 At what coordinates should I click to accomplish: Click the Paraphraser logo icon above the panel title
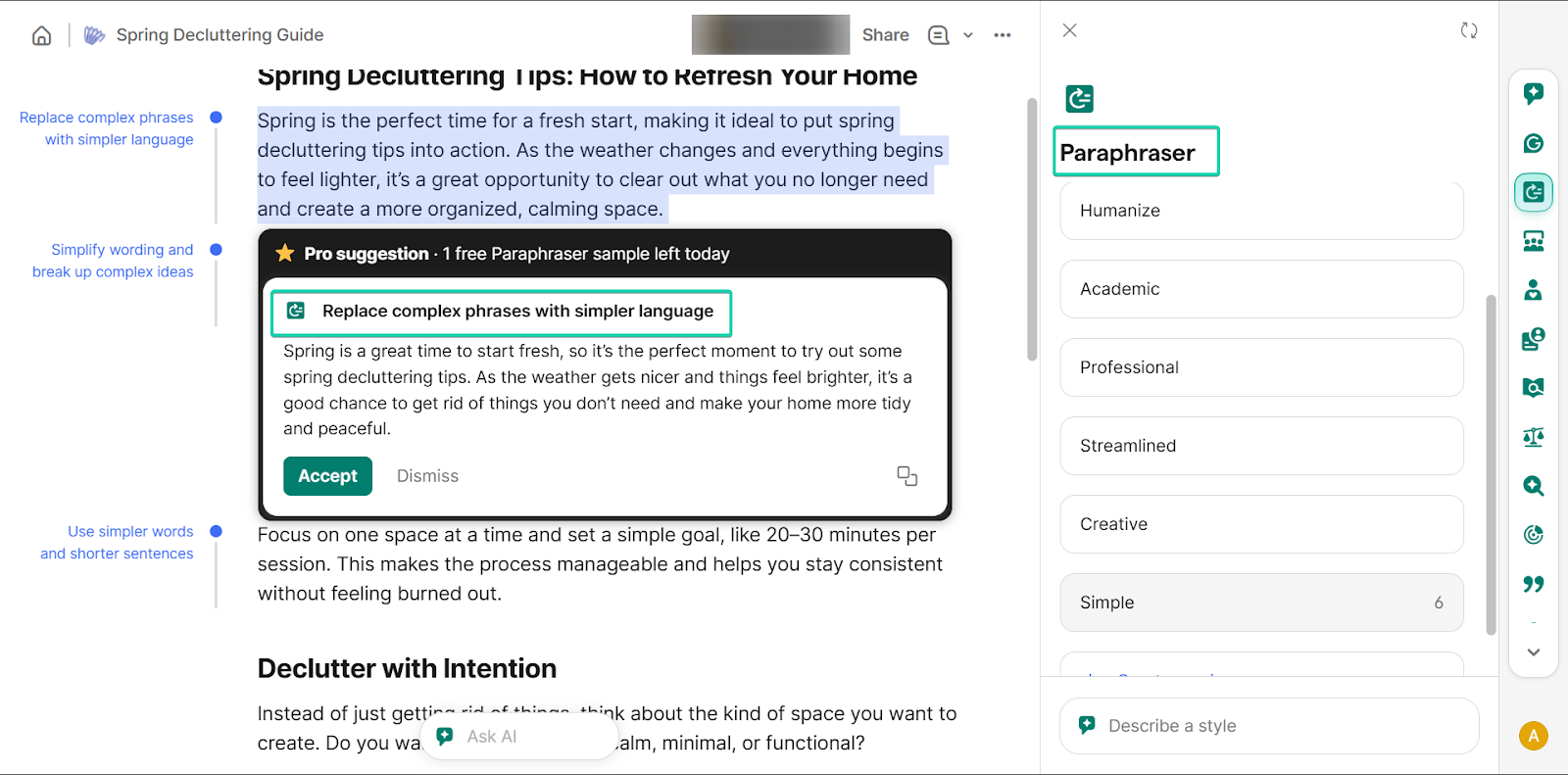1079,98
